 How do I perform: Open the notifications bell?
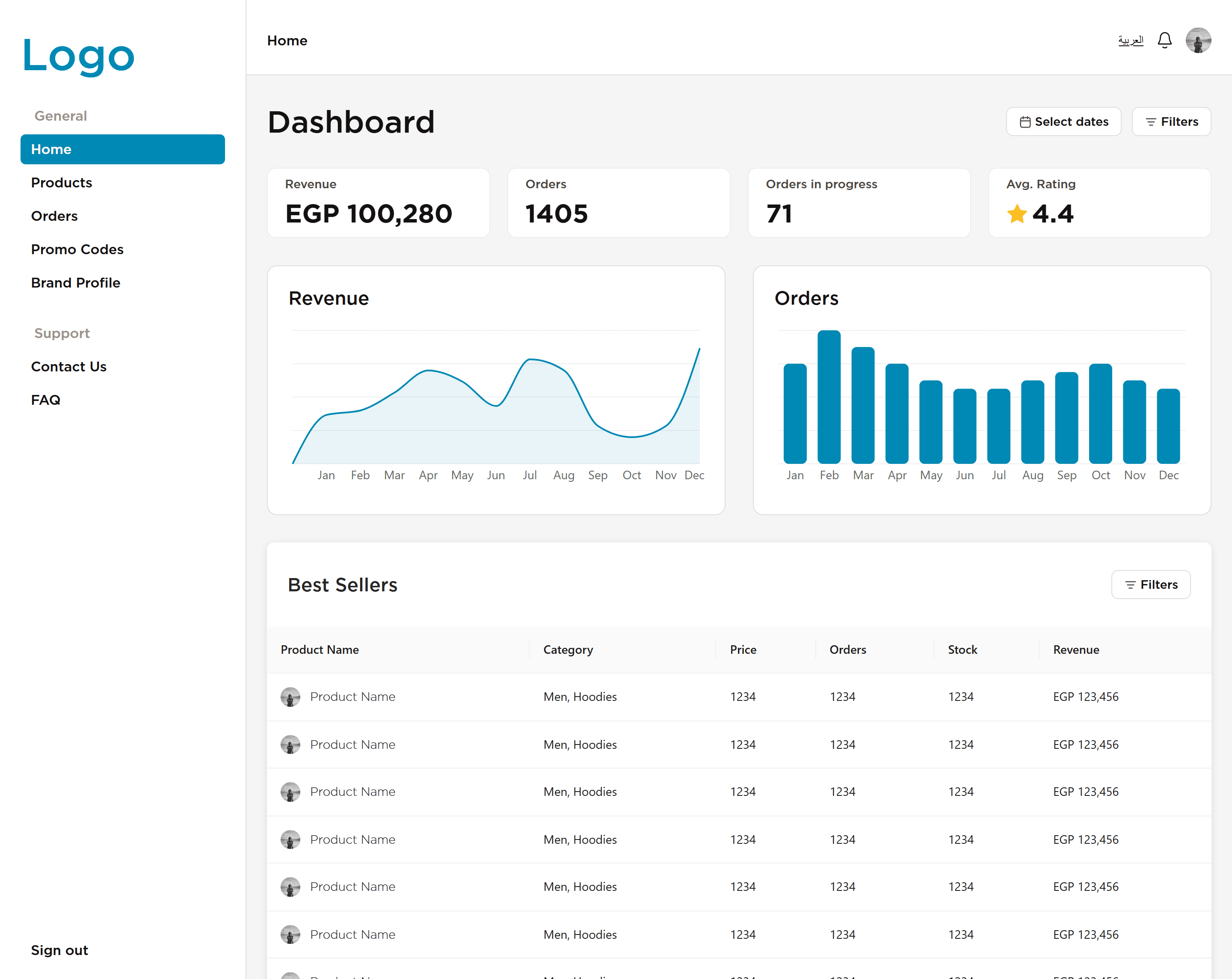[1164, 40]
